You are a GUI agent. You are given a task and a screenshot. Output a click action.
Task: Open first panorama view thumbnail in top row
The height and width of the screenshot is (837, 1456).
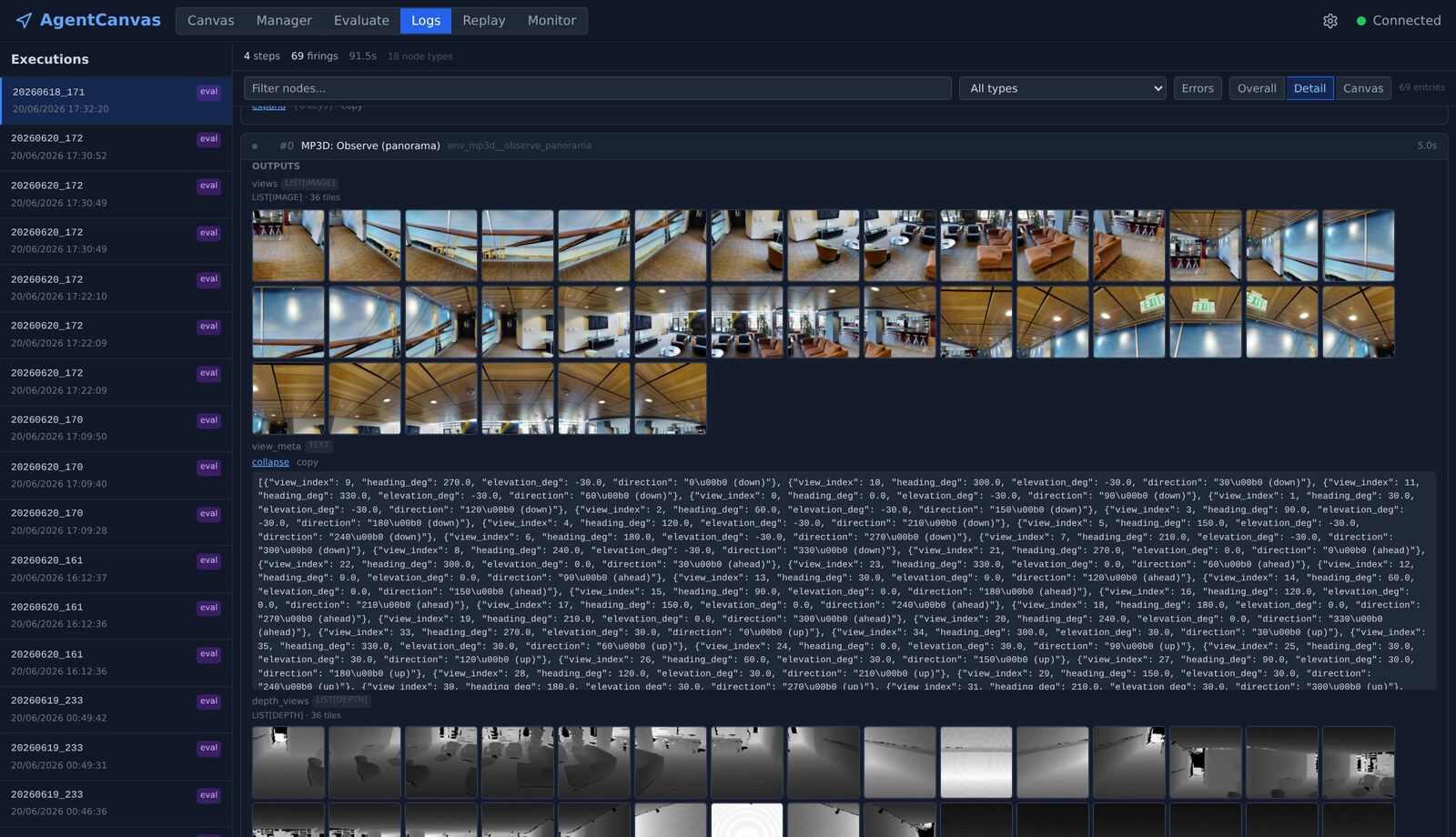[288, 246]
